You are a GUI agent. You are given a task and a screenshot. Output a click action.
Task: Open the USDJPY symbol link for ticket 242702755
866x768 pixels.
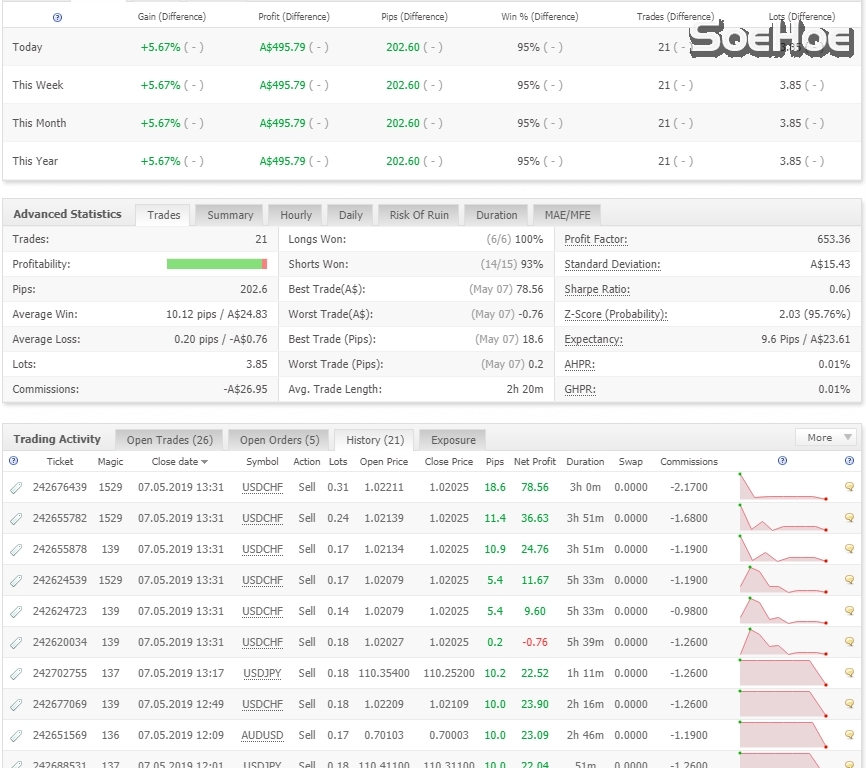coord(262,674)
